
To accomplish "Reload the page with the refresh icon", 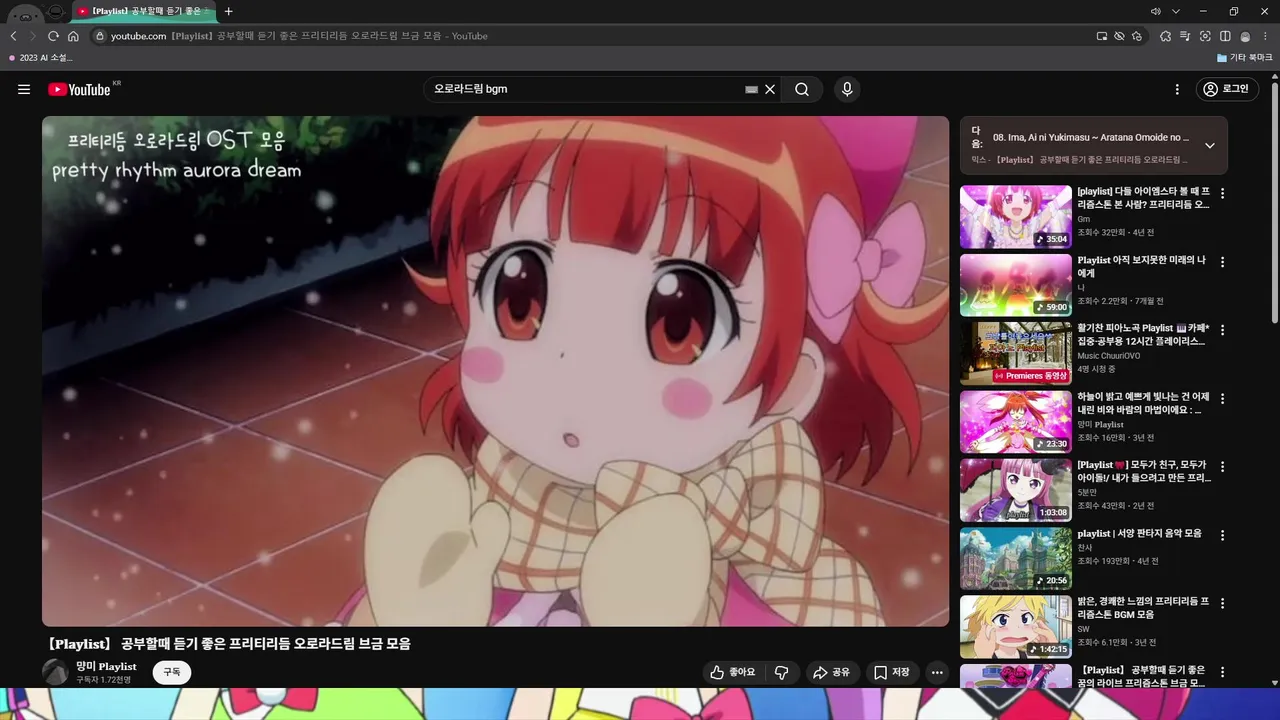I will (53, 36).
